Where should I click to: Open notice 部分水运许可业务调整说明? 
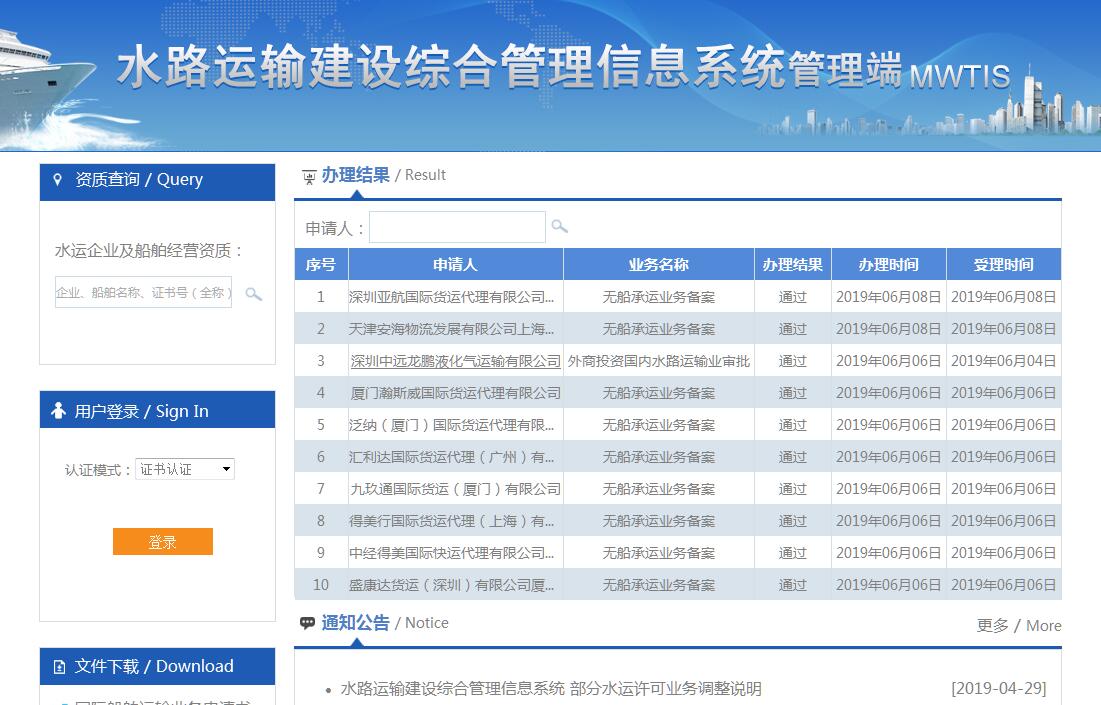550,689
